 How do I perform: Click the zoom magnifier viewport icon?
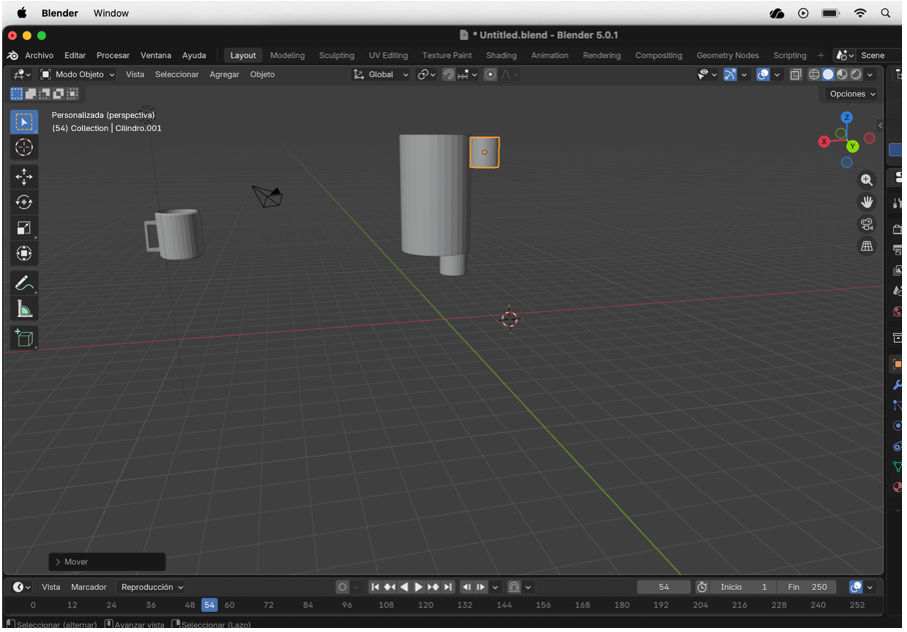click(x=867, y=180)
